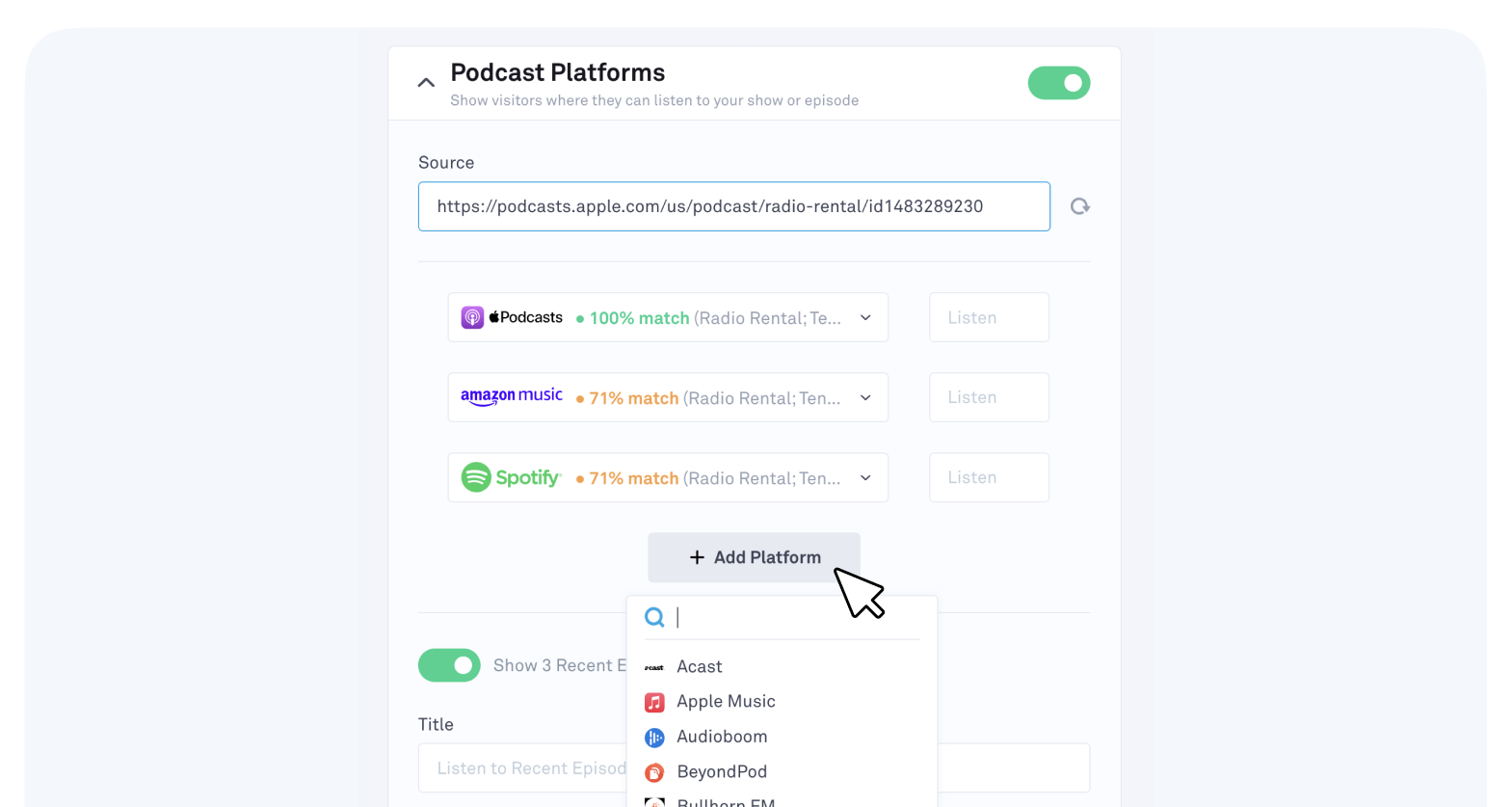Click the Audioboom icon in list
This screenshot has height=807, width=1512.
click(x=654, y=738)
